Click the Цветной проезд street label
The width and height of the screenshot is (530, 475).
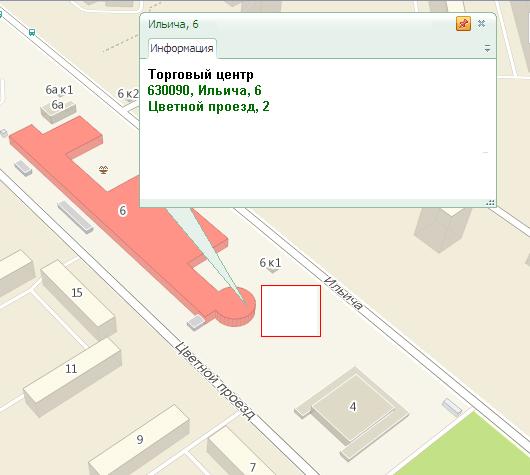coord(215,381)
